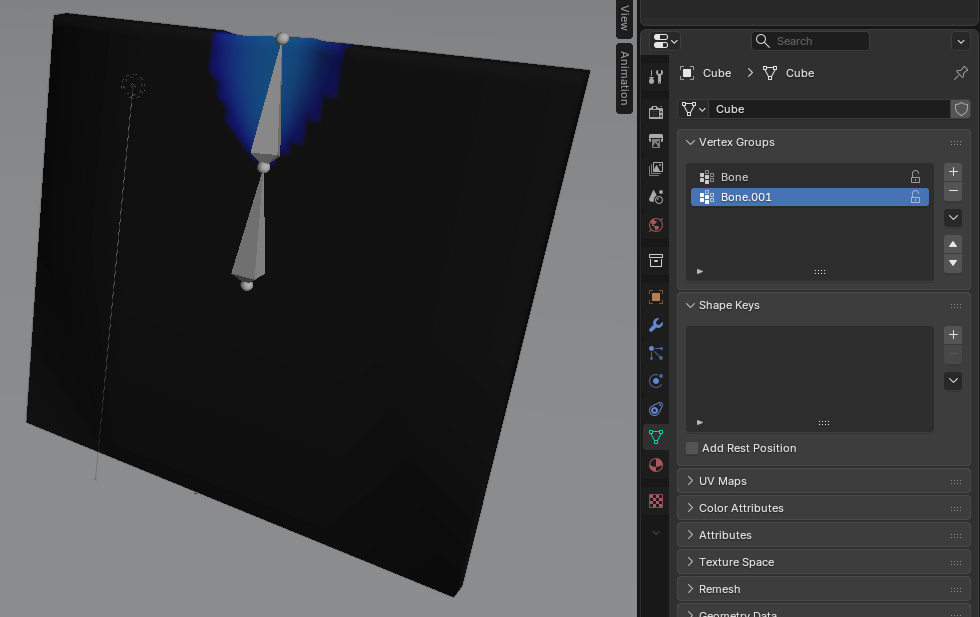Toggle lock on Bone vertex group
Image resolution: width=980 pixels, height=617 pixels.
click(915, 177)
